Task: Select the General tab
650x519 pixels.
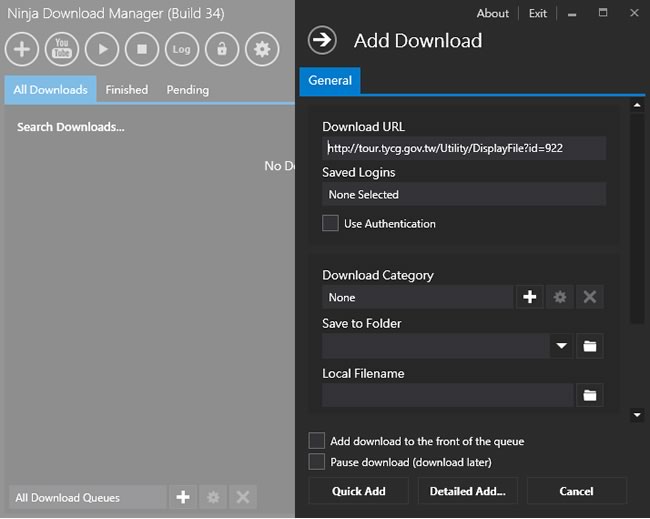Action: coord(330,80)
